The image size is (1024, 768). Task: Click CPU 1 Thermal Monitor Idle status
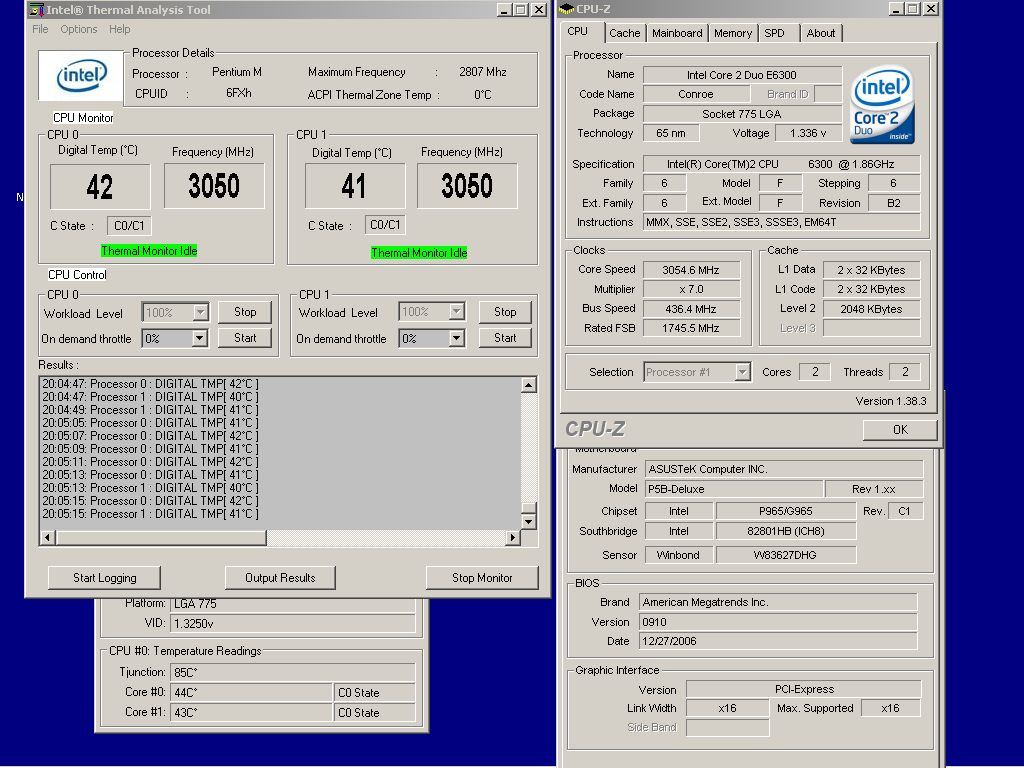pos(419,253)
